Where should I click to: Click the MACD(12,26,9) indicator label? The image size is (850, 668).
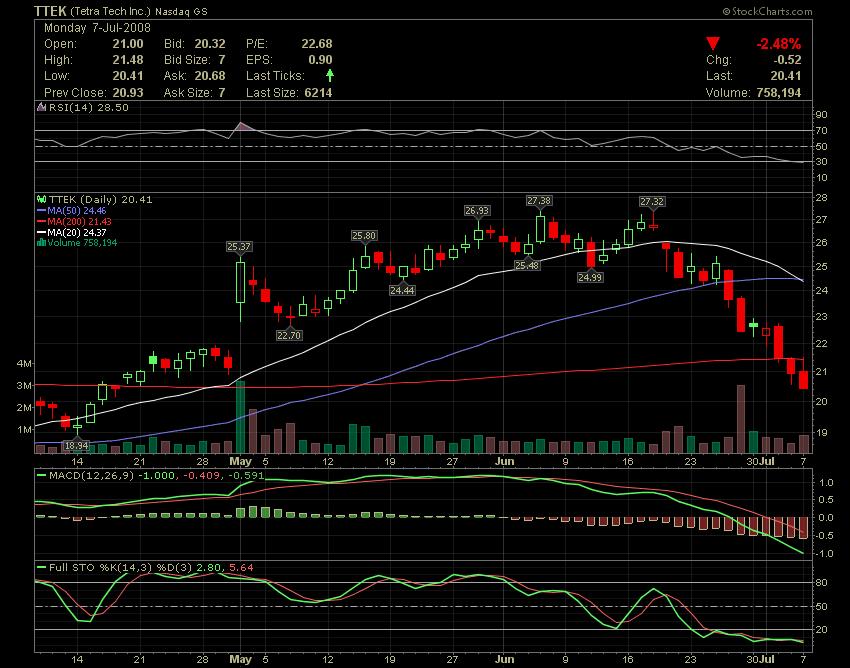(x=92, y=476)
